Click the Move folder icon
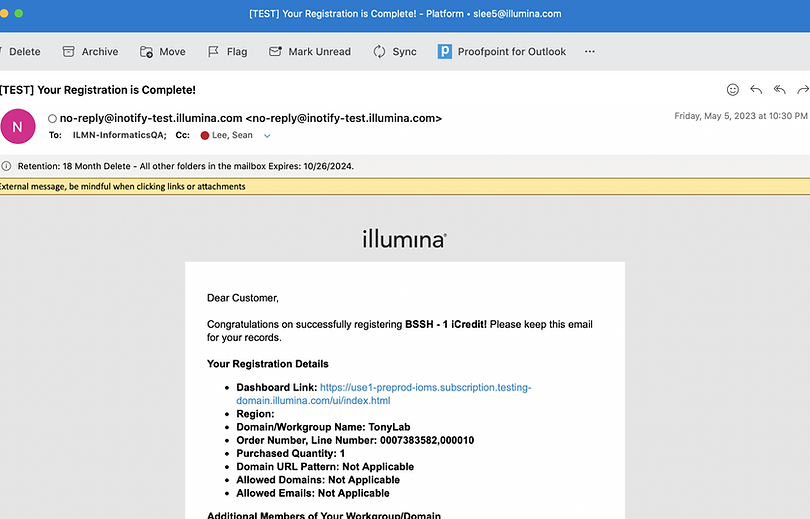Image resolution: width=810 pixels, height=519 pixels. click(146, 52)
